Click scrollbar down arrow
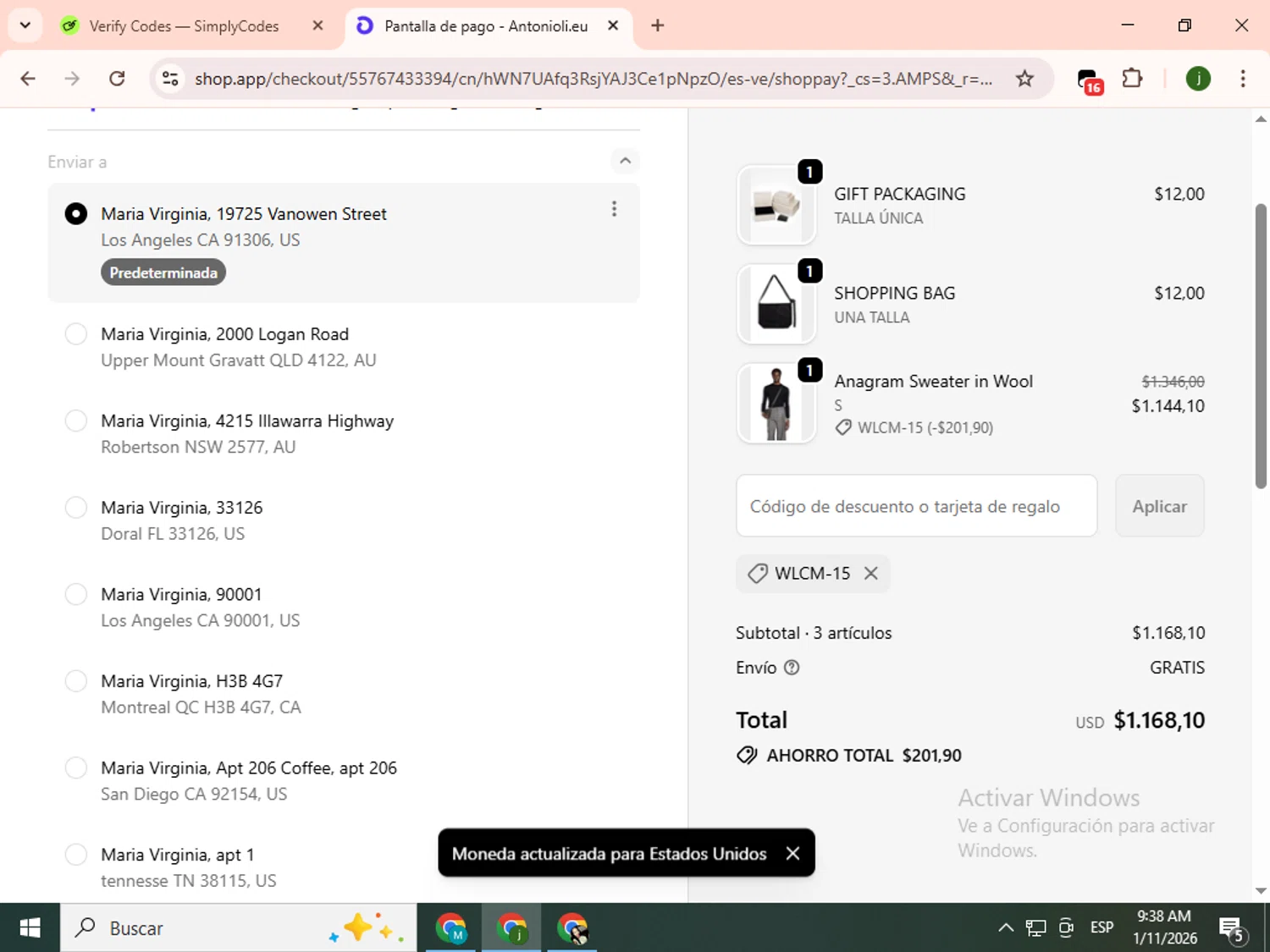 point(1261,890)
